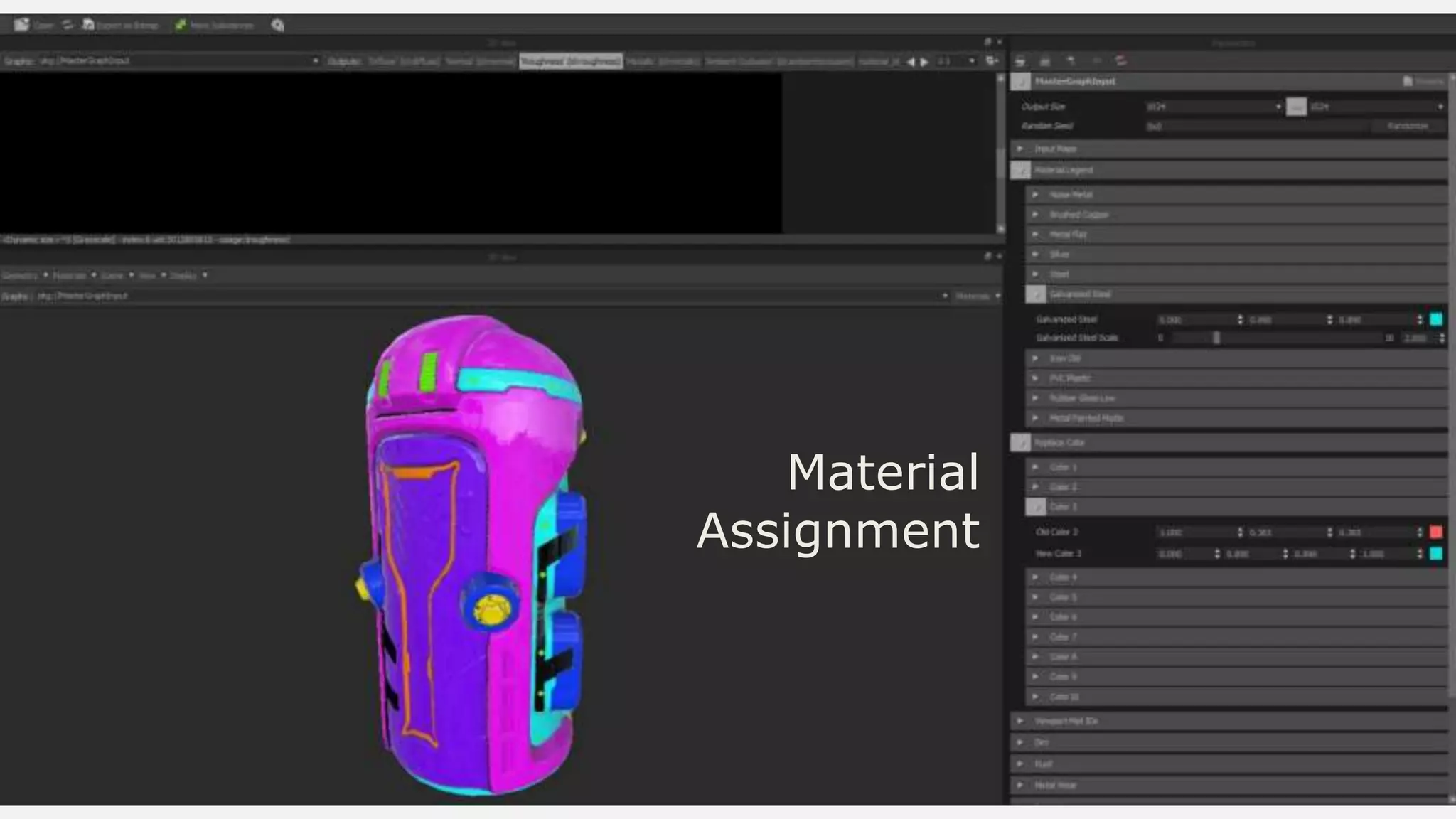Open the Scene menu in the 3D view
Screen dimensions: 1456x819
(x=117, y=275)
